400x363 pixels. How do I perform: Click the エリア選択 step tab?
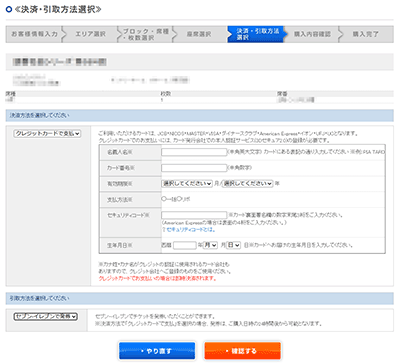90,34
